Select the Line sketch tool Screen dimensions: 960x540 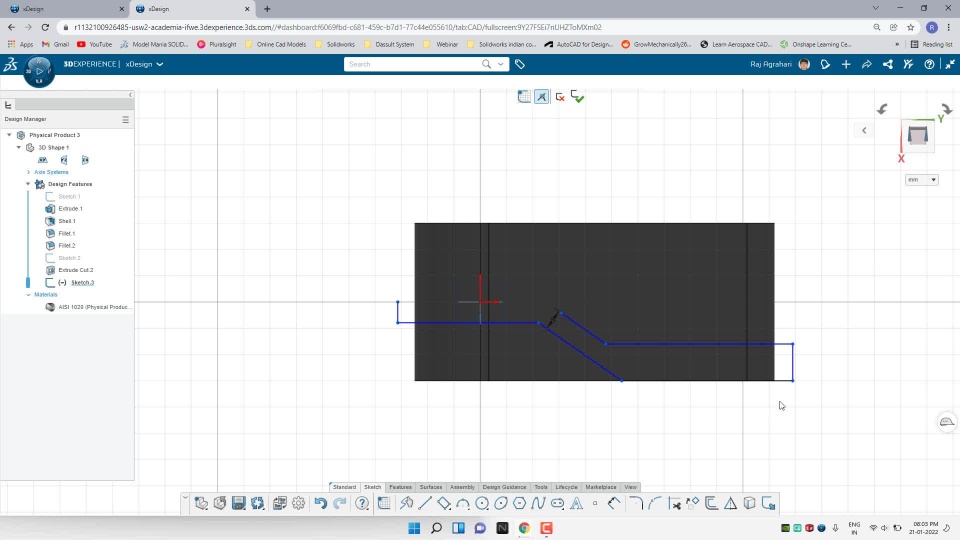click(x=425, y=503)
